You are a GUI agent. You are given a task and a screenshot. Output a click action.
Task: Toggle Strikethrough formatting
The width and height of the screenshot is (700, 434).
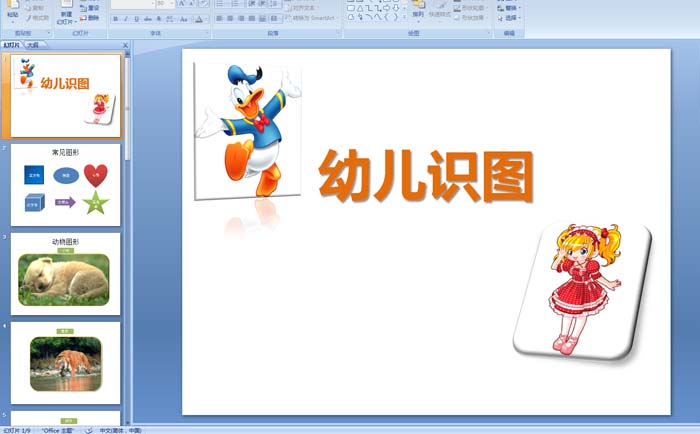(x=148, y=19)
